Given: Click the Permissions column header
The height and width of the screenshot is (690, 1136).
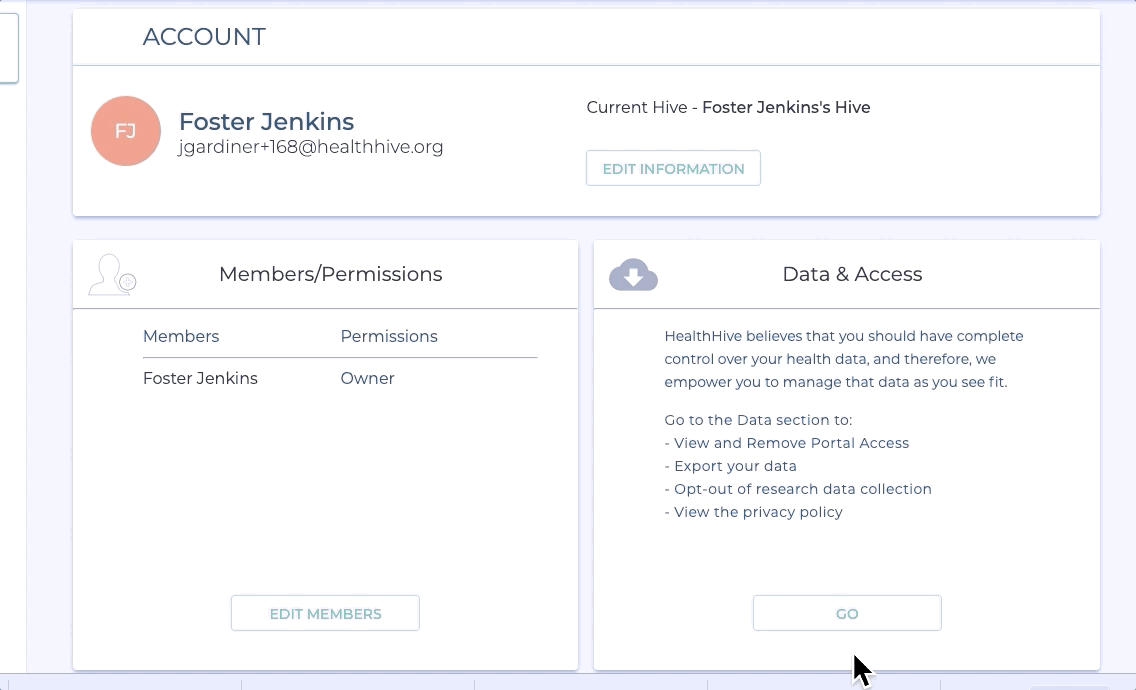Looking at the screenshot, I should pos(389,336).
